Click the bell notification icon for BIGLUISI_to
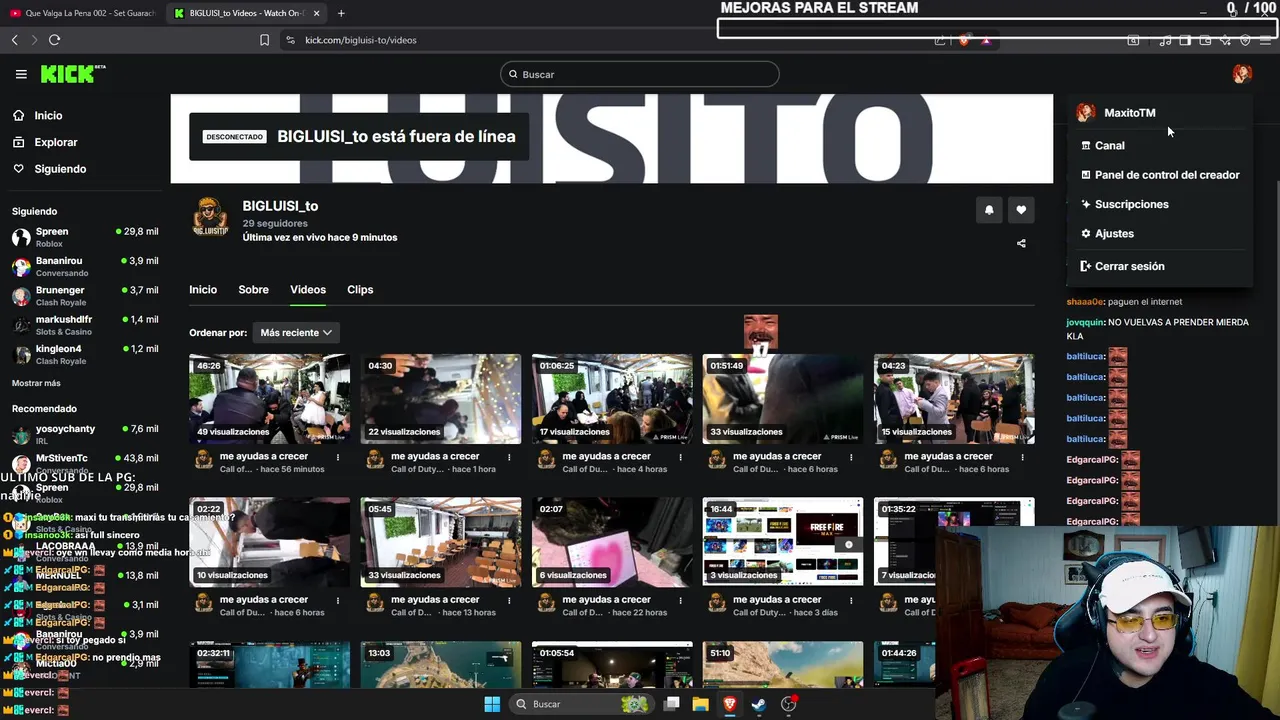This screenshot has height=720, width=1280. [x=989, y=210]
